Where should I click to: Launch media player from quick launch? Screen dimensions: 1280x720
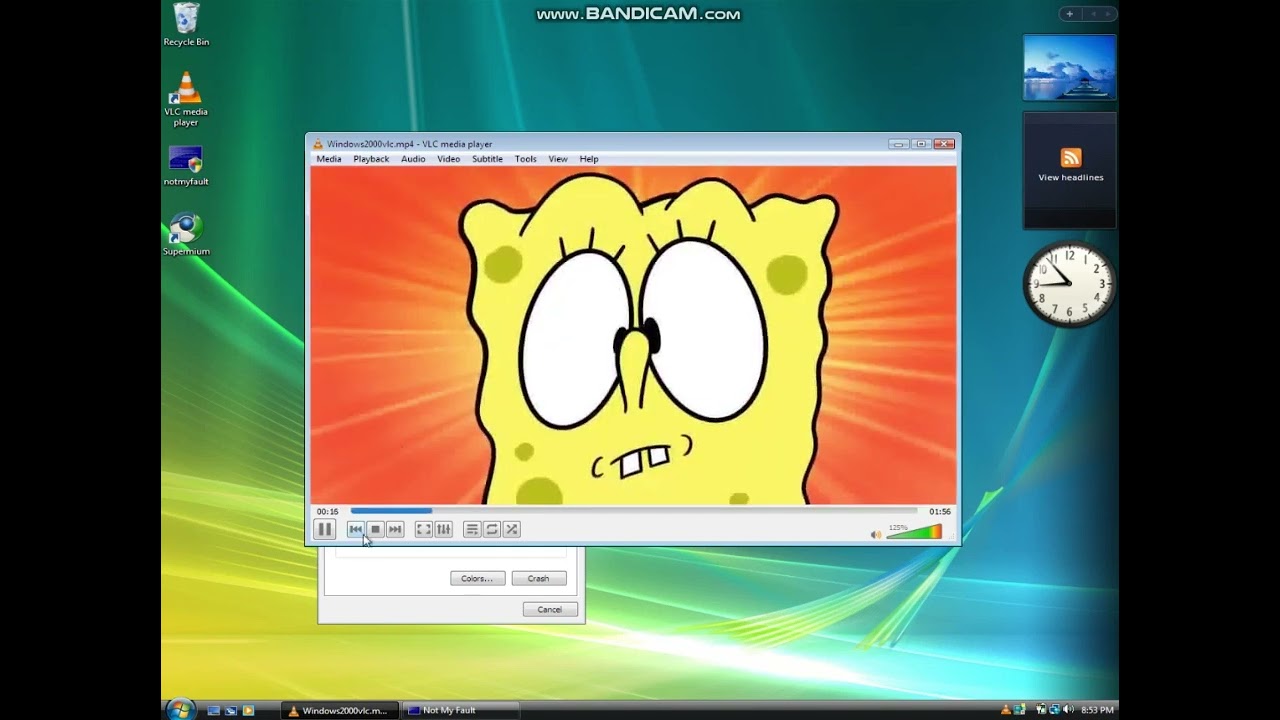(x=249, y=710)
